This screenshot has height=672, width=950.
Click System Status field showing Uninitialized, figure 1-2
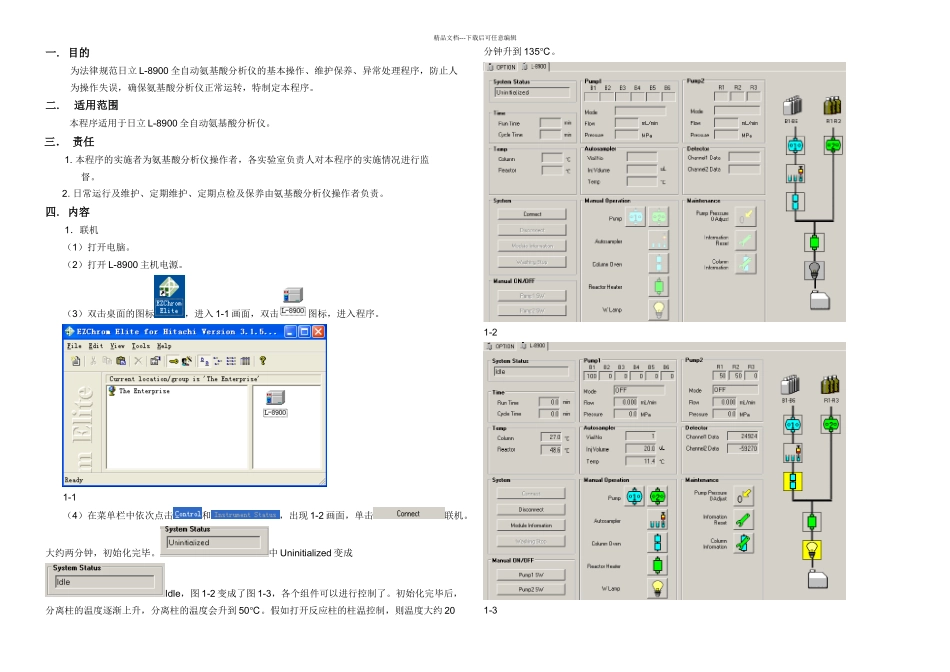(x=532, y=93)
